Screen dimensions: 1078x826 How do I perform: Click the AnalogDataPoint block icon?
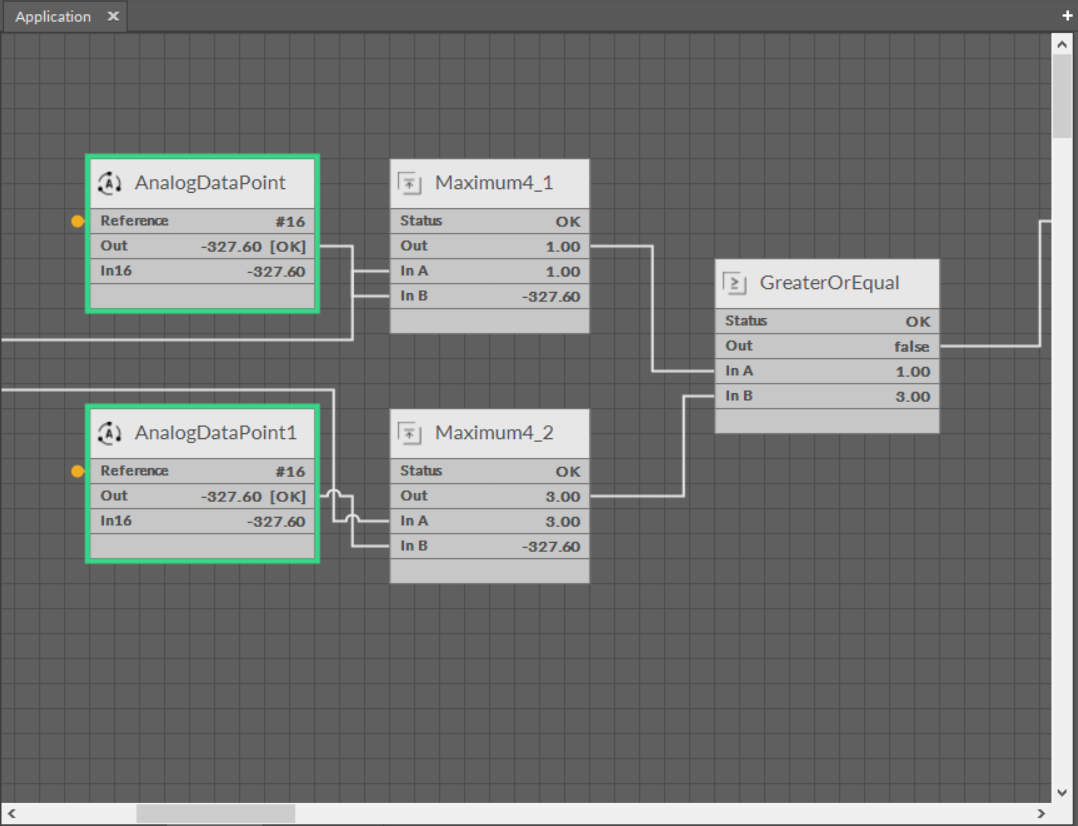(x=108, y=183)
